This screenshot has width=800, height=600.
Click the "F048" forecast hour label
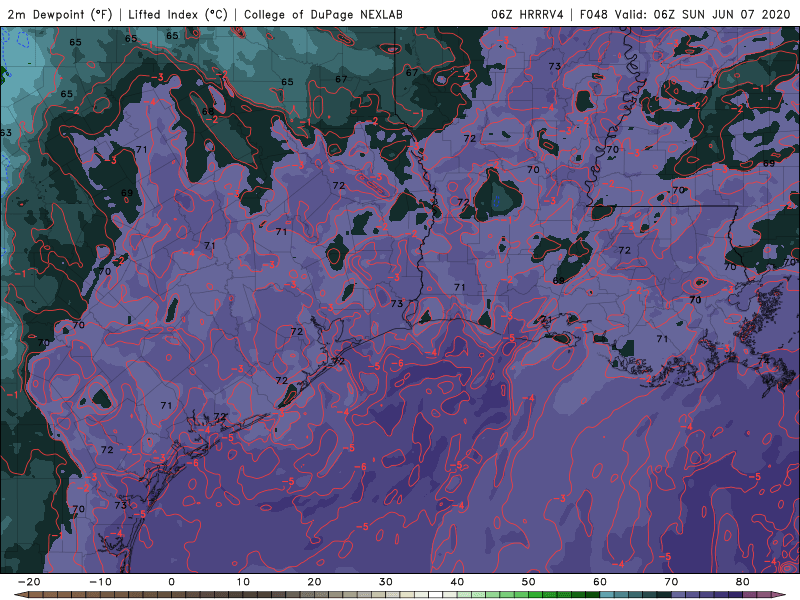(594, 14)
